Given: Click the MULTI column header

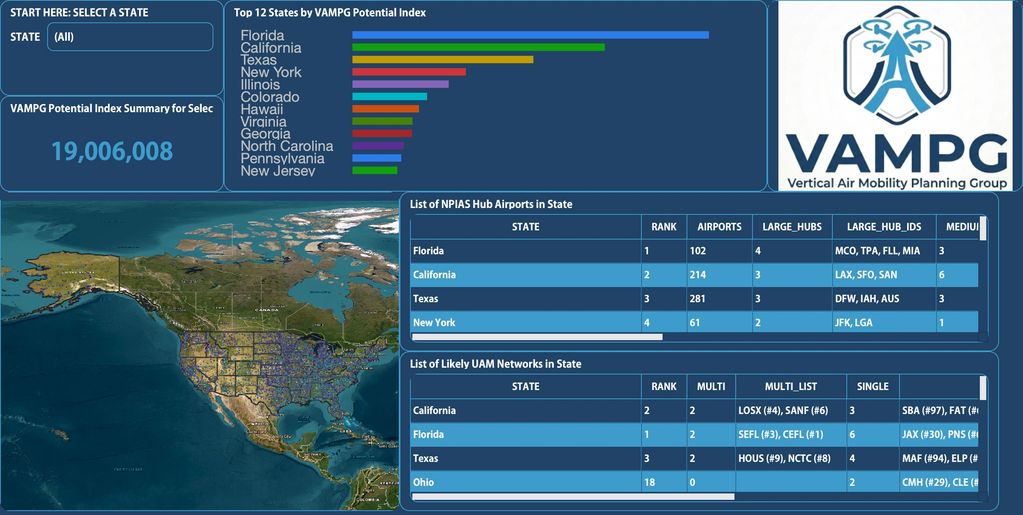Looking at the screenshot, I should click(x=711, y=386).
